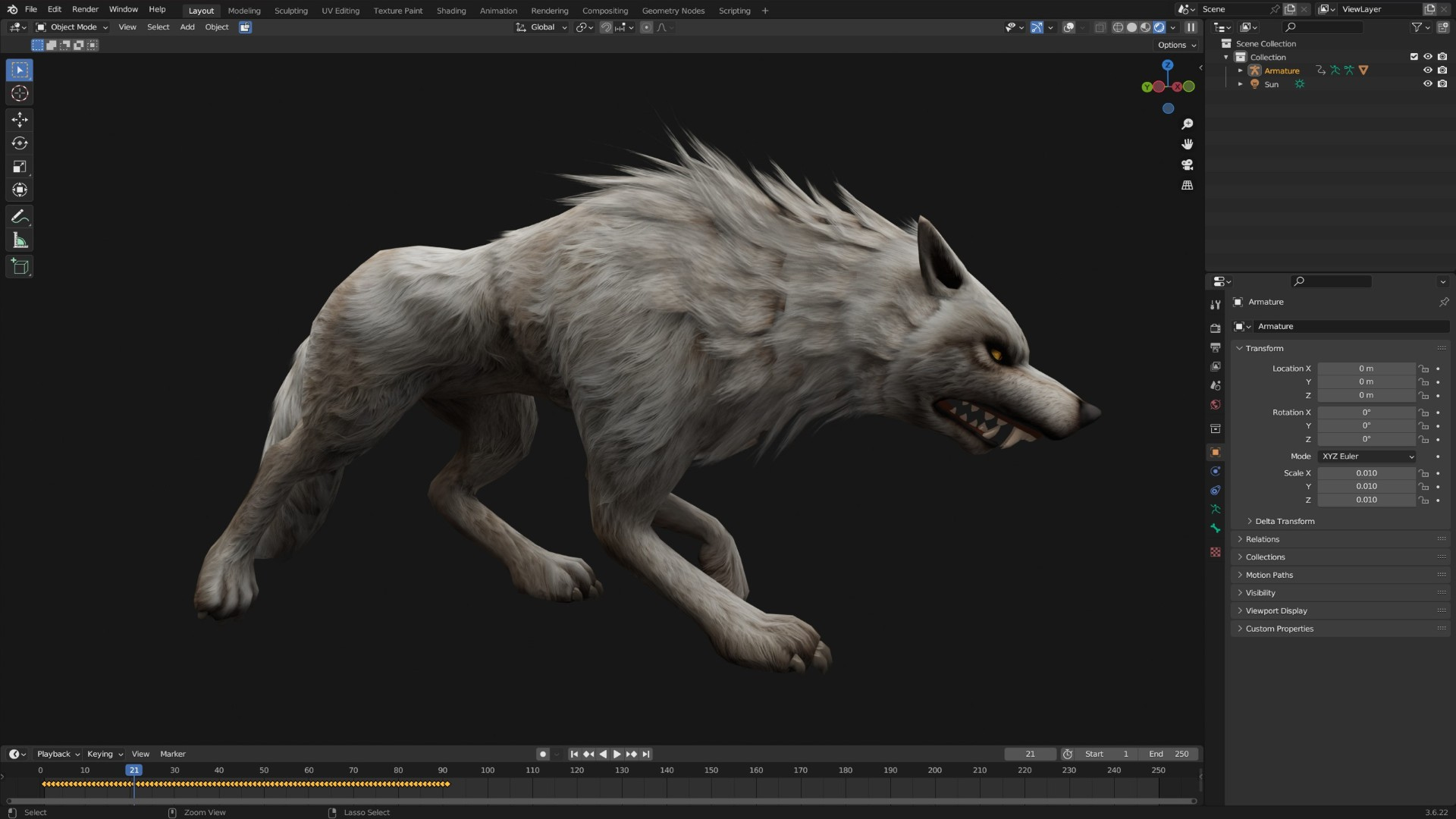The image size is (1456, 819).
Task: Expand the Delta Transform panel
Action: (1284, 521)
